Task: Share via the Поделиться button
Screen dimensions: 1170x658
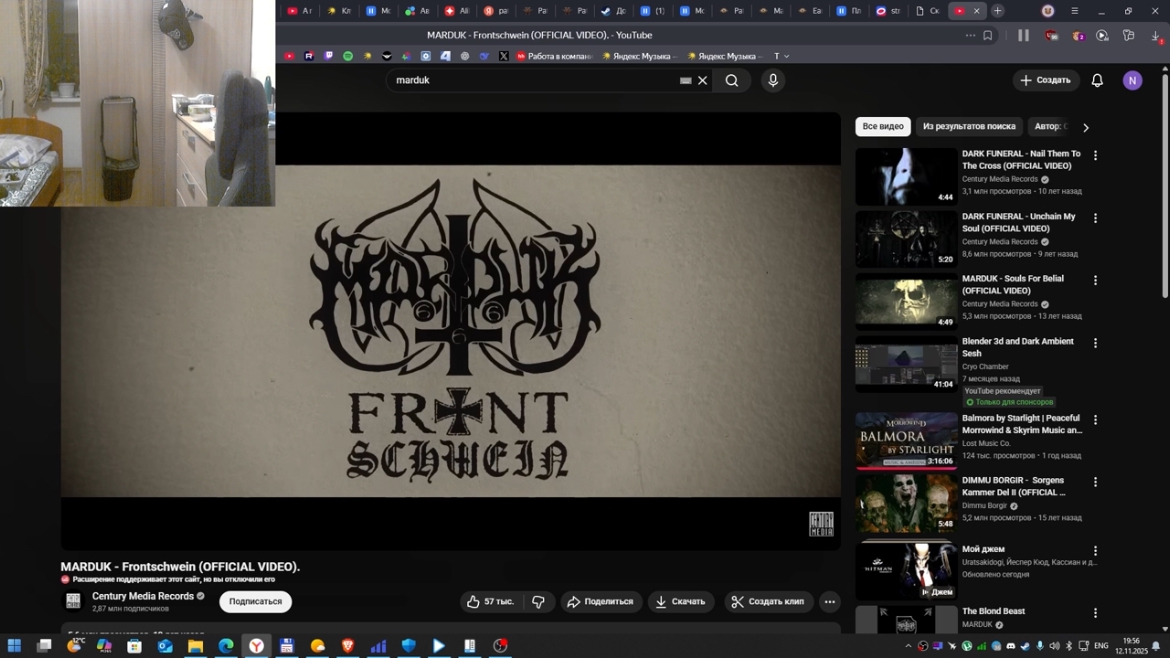Action: click(x=601, y=601)
